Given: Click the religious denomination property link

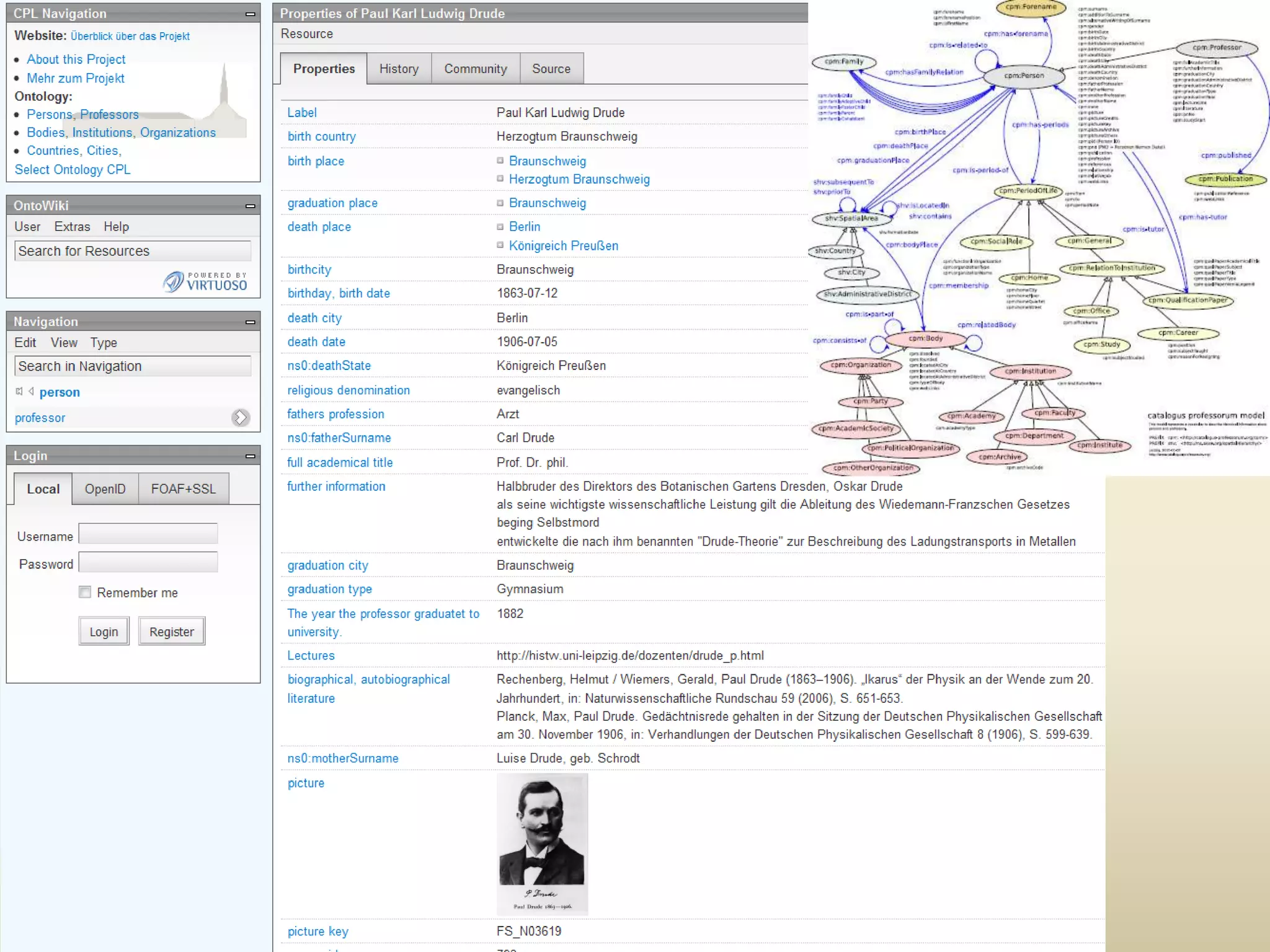Looking at the screenshot, I should 348,390.
